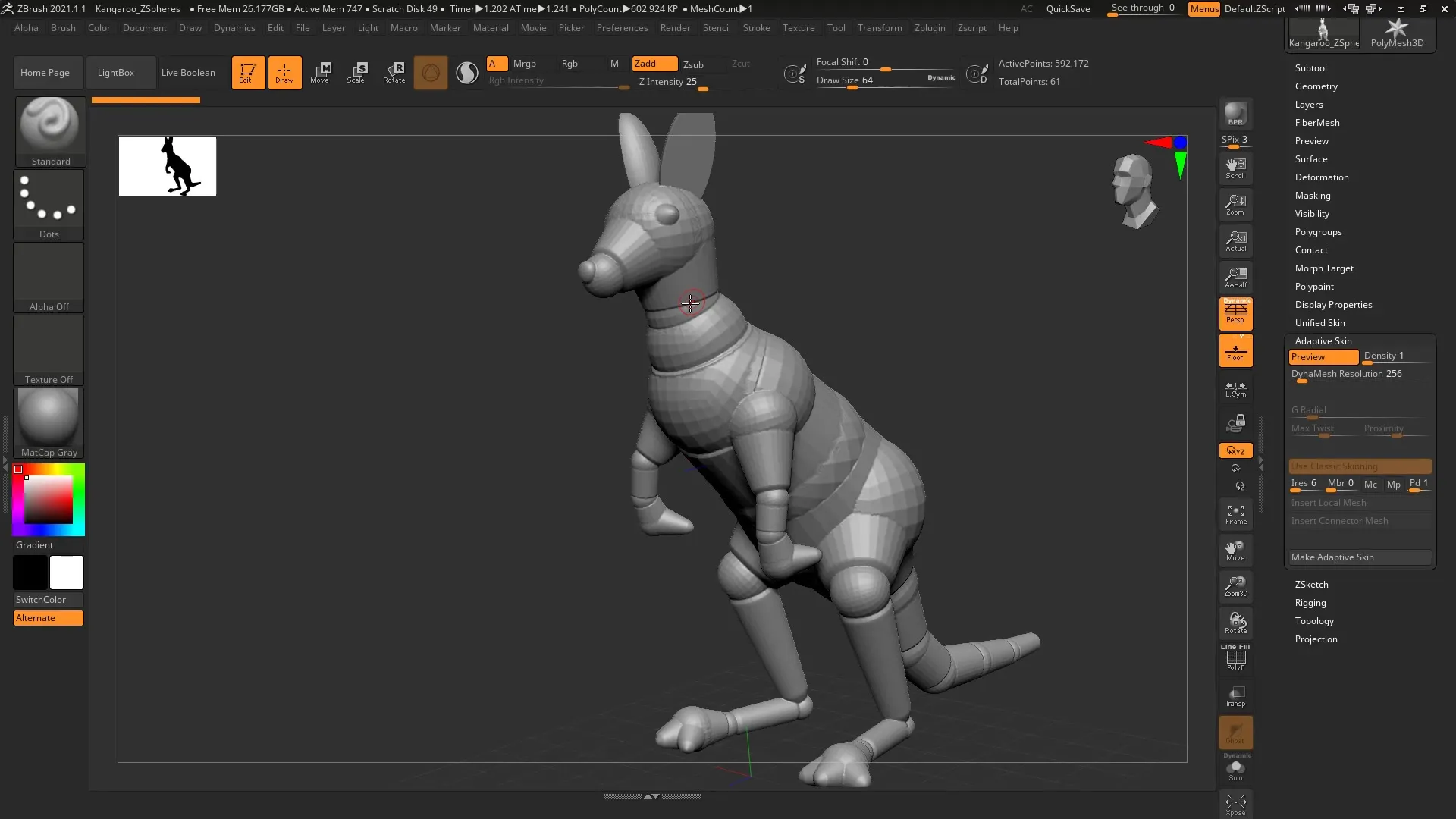
Task: Expand the Subtool palette section
Action: click(x=1310, y=68)
